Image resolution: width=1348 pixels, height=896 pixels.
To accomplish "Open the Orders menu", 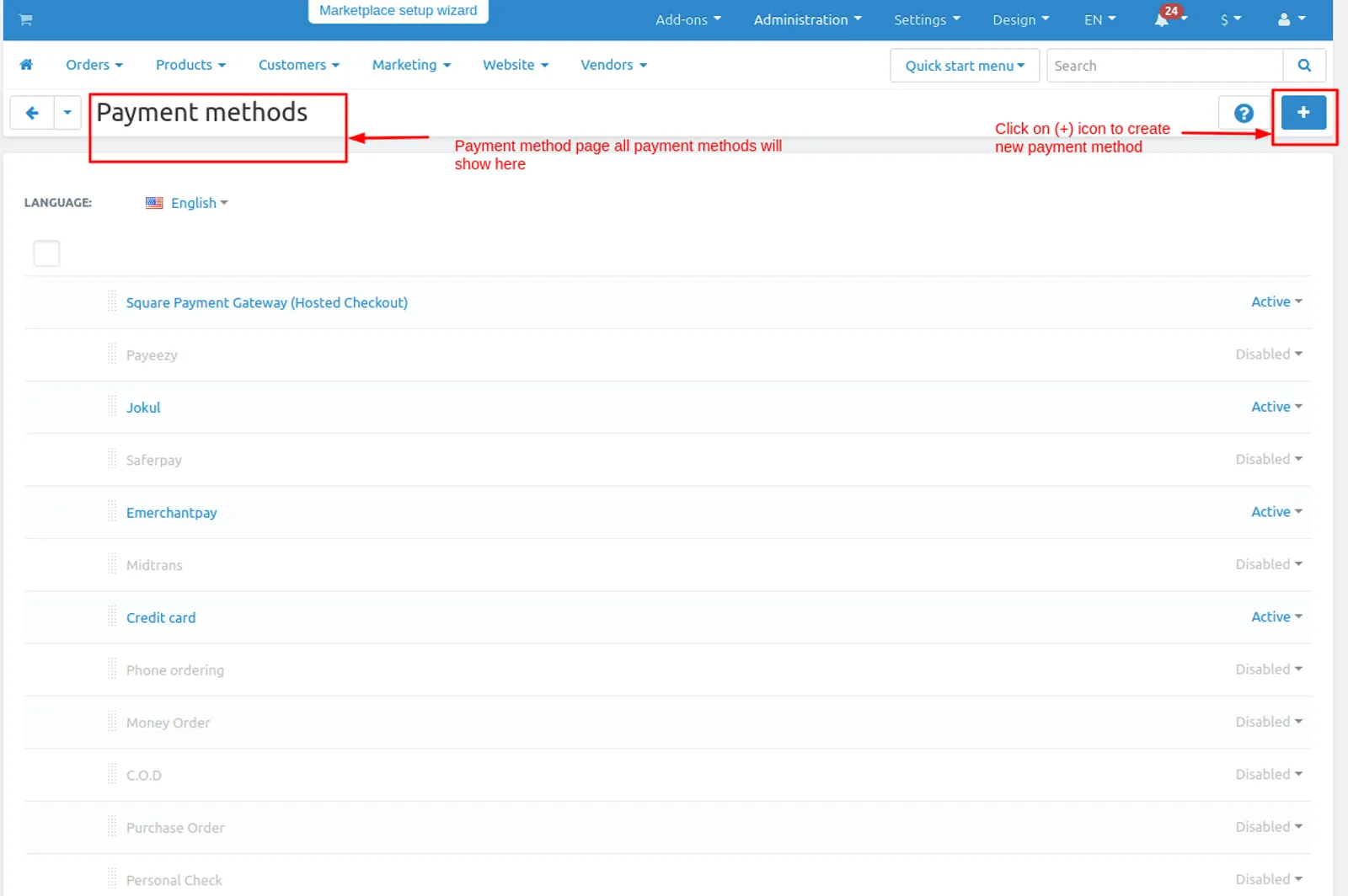I will (94, 65).
